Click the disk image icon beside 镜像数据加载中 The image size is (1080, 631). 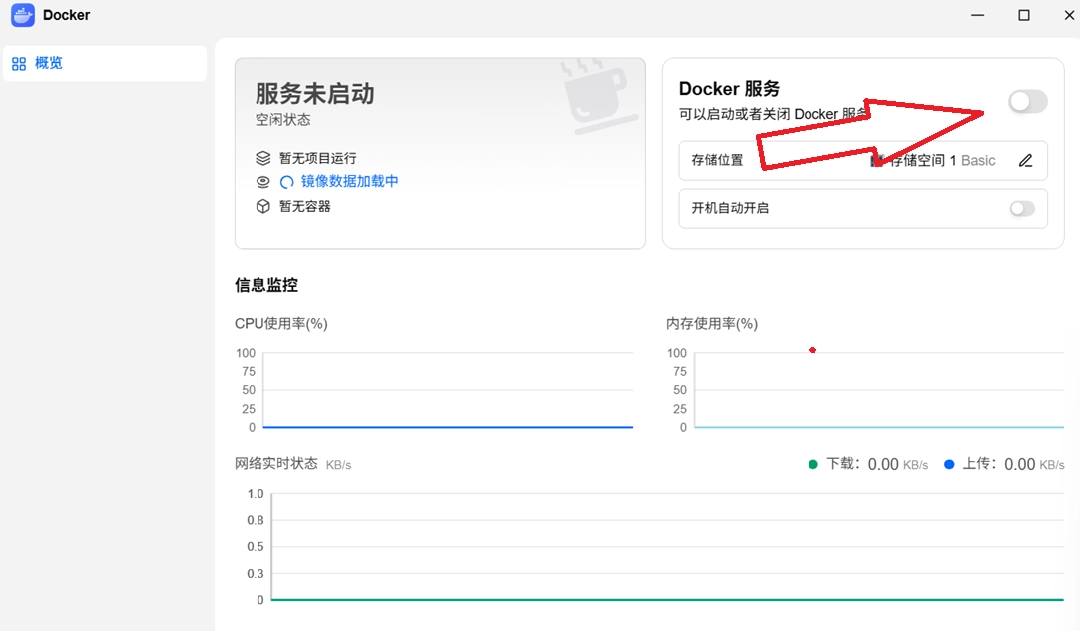click(263, 182)
